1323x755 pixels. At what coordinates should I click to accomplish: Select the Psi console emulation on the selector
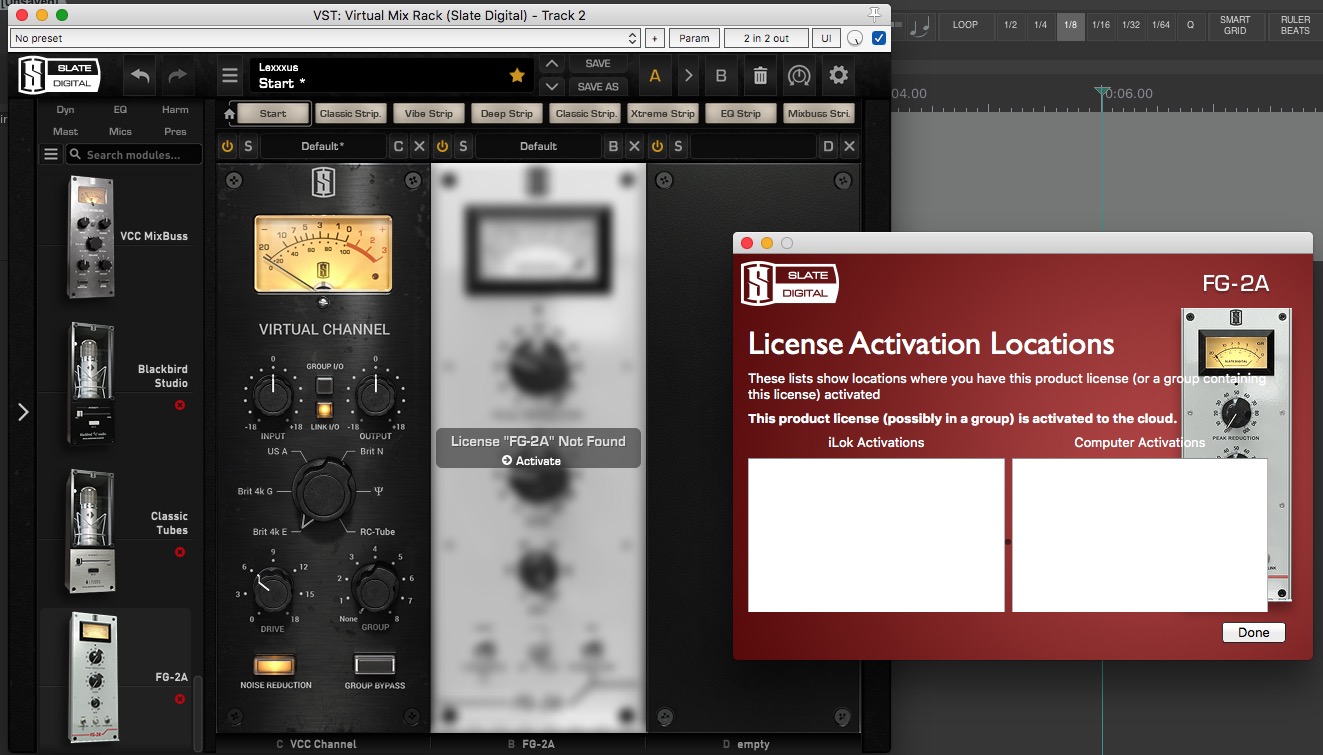click(x=379, y=491)
